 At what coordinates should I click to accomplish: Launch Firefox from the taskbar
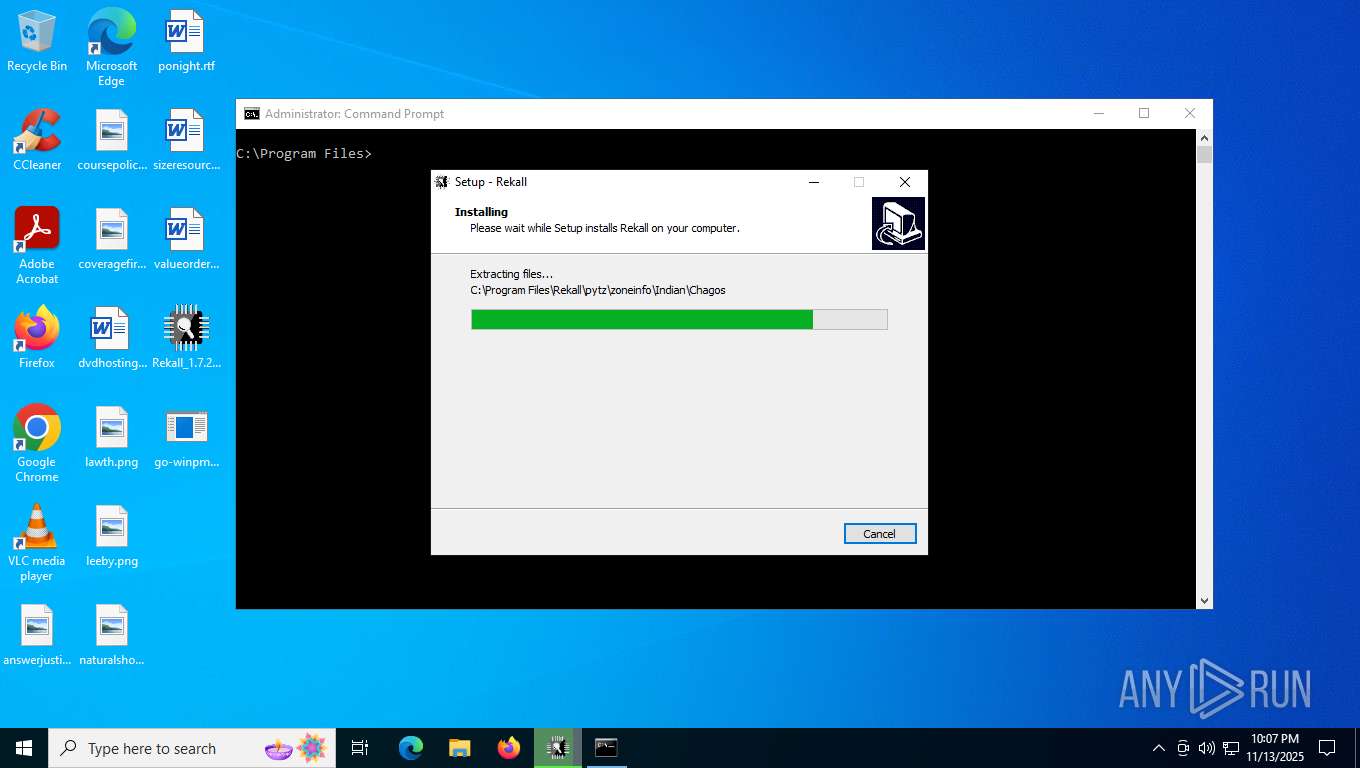[509, 748]
